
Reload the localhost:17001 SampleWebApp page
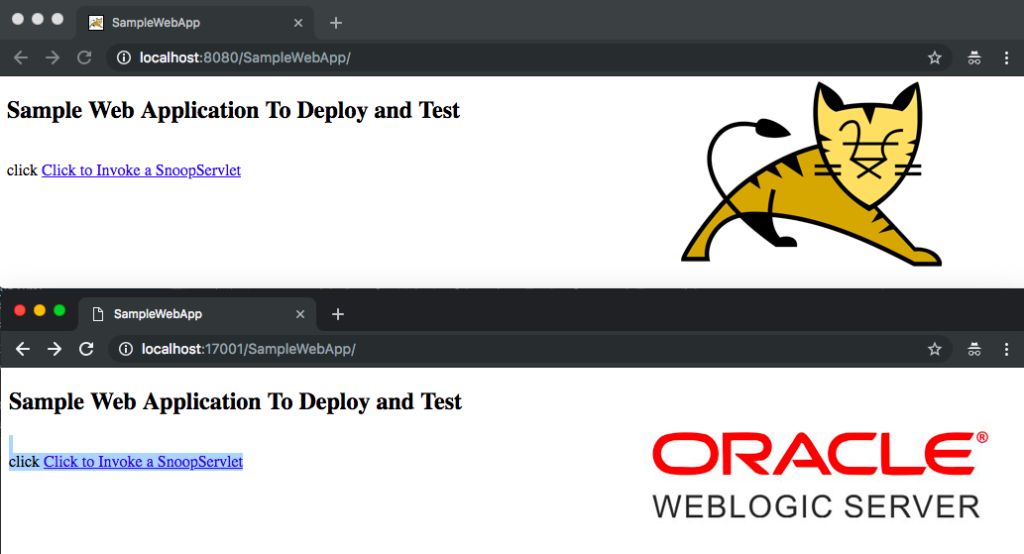click(86, 349)
